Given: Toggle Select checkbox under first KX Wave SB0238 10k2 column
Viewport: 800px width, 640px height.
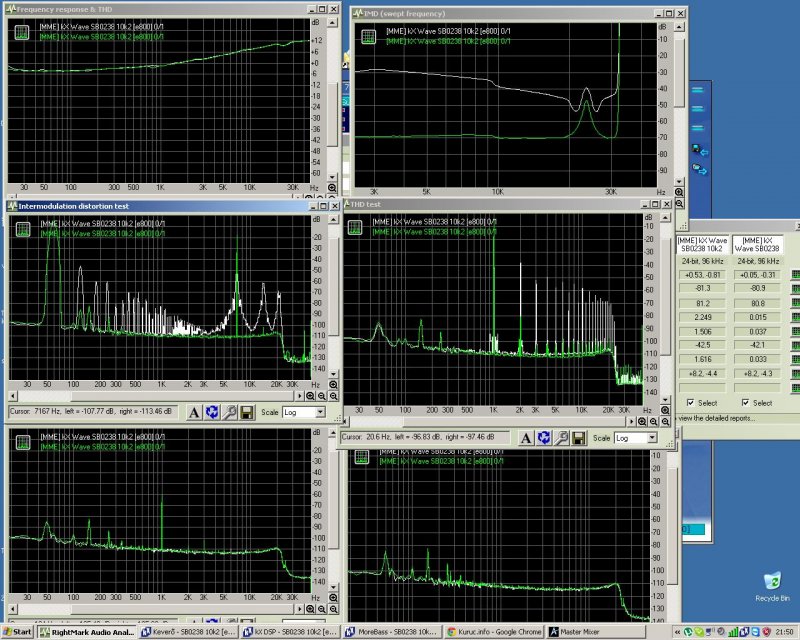Looking at the screenshot, I should click(x=690, y=403).
